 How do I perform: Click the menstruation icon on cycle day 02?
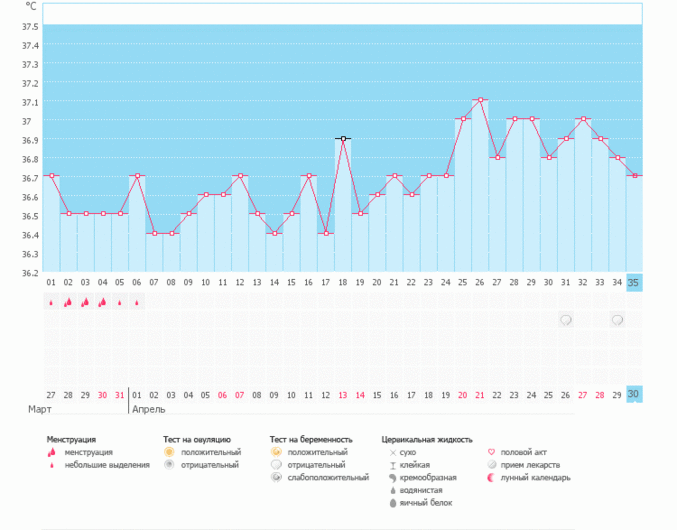[x=68, y=302]
